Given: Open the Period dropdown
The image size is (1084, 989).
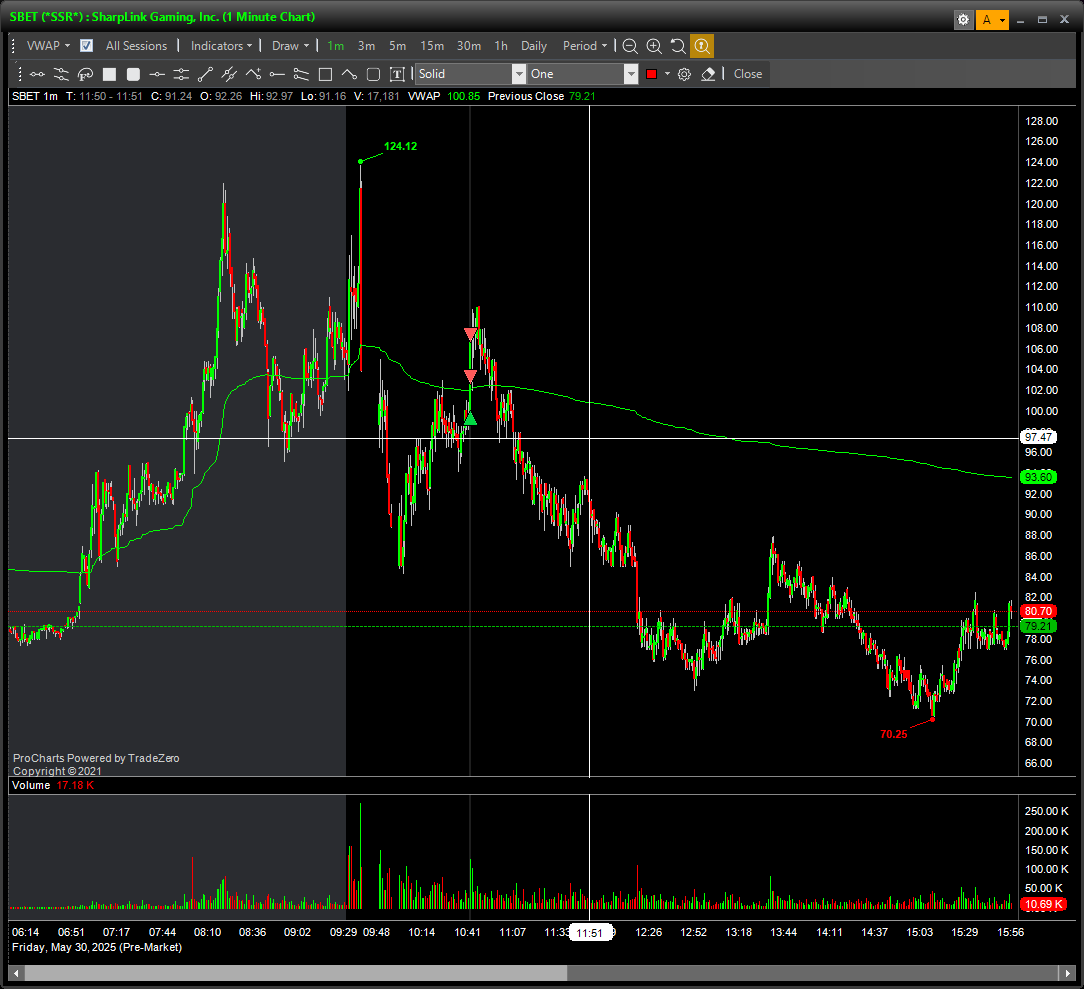Looking at the screenshot, I should [585, 46].
